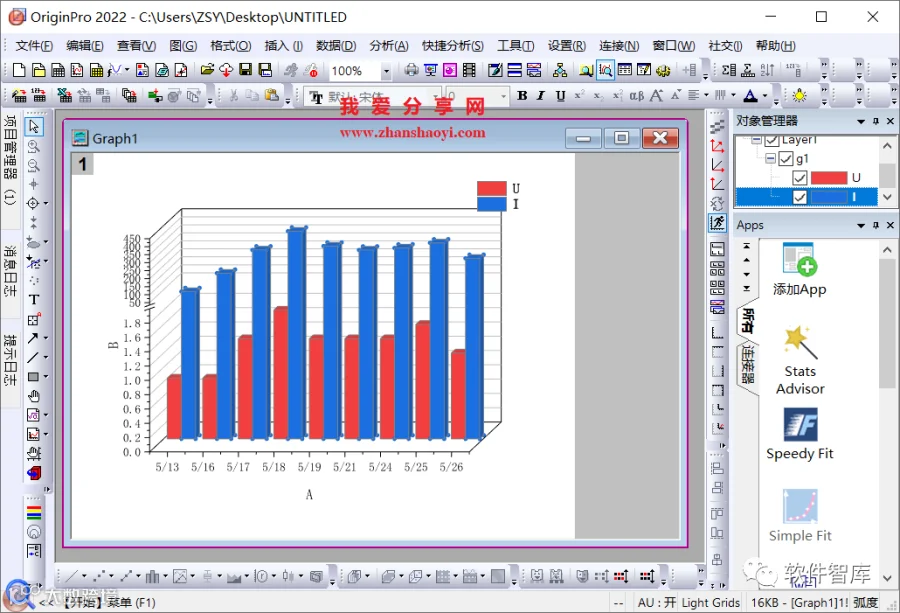900x613 pixels.
Task: Select the hand Pan tool
Action: point(34,396)
